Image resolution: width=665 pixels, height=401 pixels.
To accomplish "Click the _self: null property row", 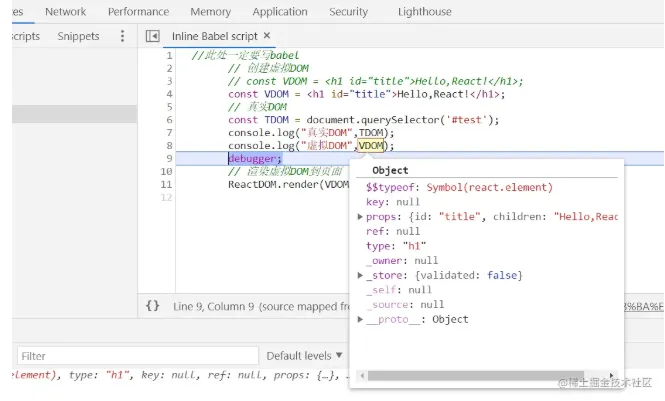I will coord(399,290).
